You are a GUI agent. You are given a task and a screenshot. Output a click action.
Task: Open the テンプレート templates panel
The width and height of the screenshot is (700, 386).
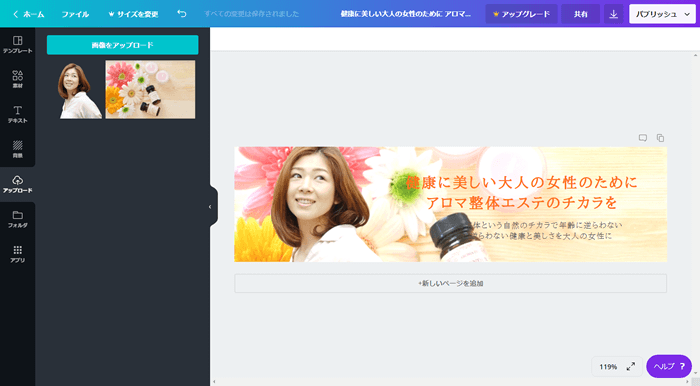[x=17, y=45]
